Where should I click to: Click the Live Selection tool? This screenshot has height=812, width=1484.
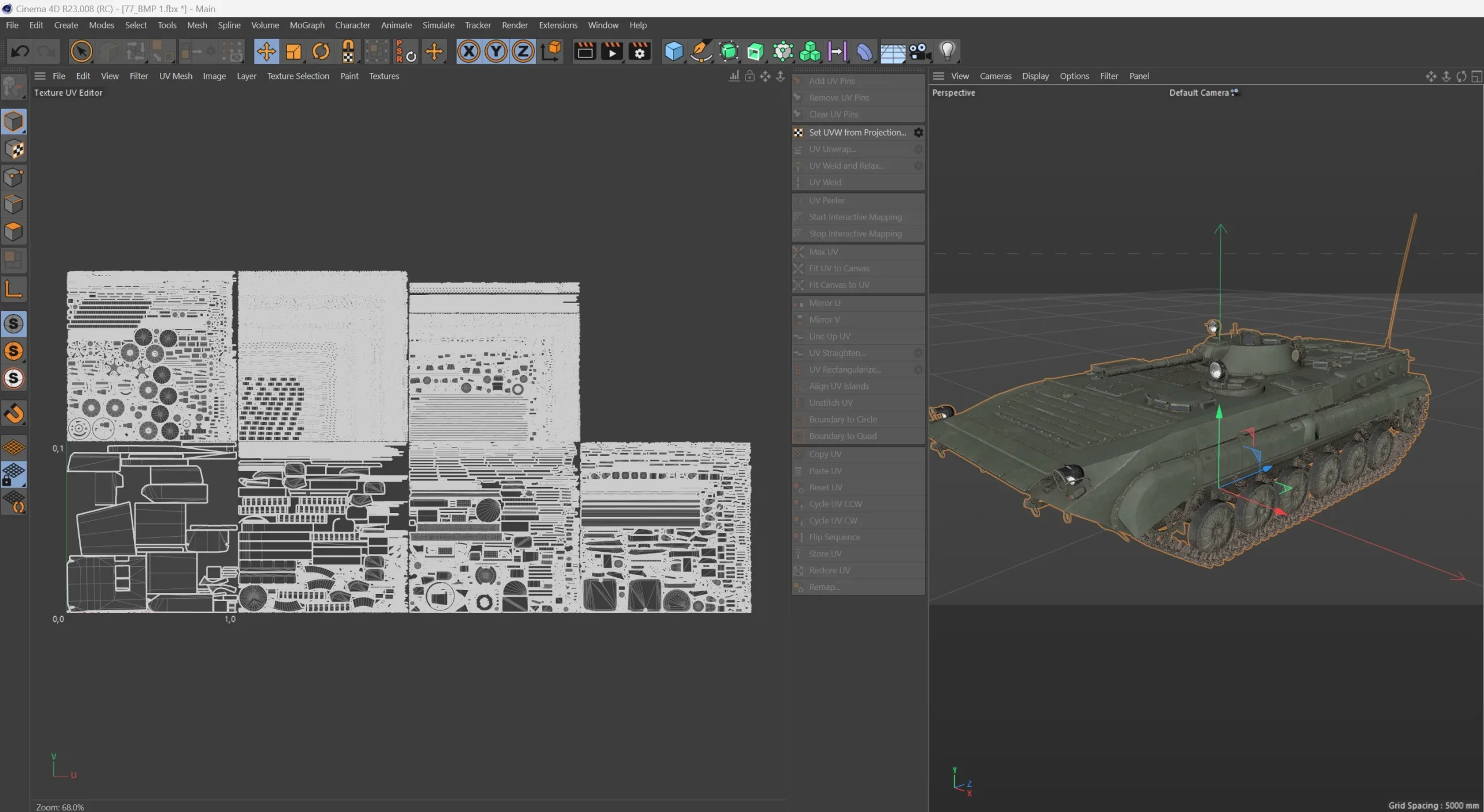(x=81, y=52)
